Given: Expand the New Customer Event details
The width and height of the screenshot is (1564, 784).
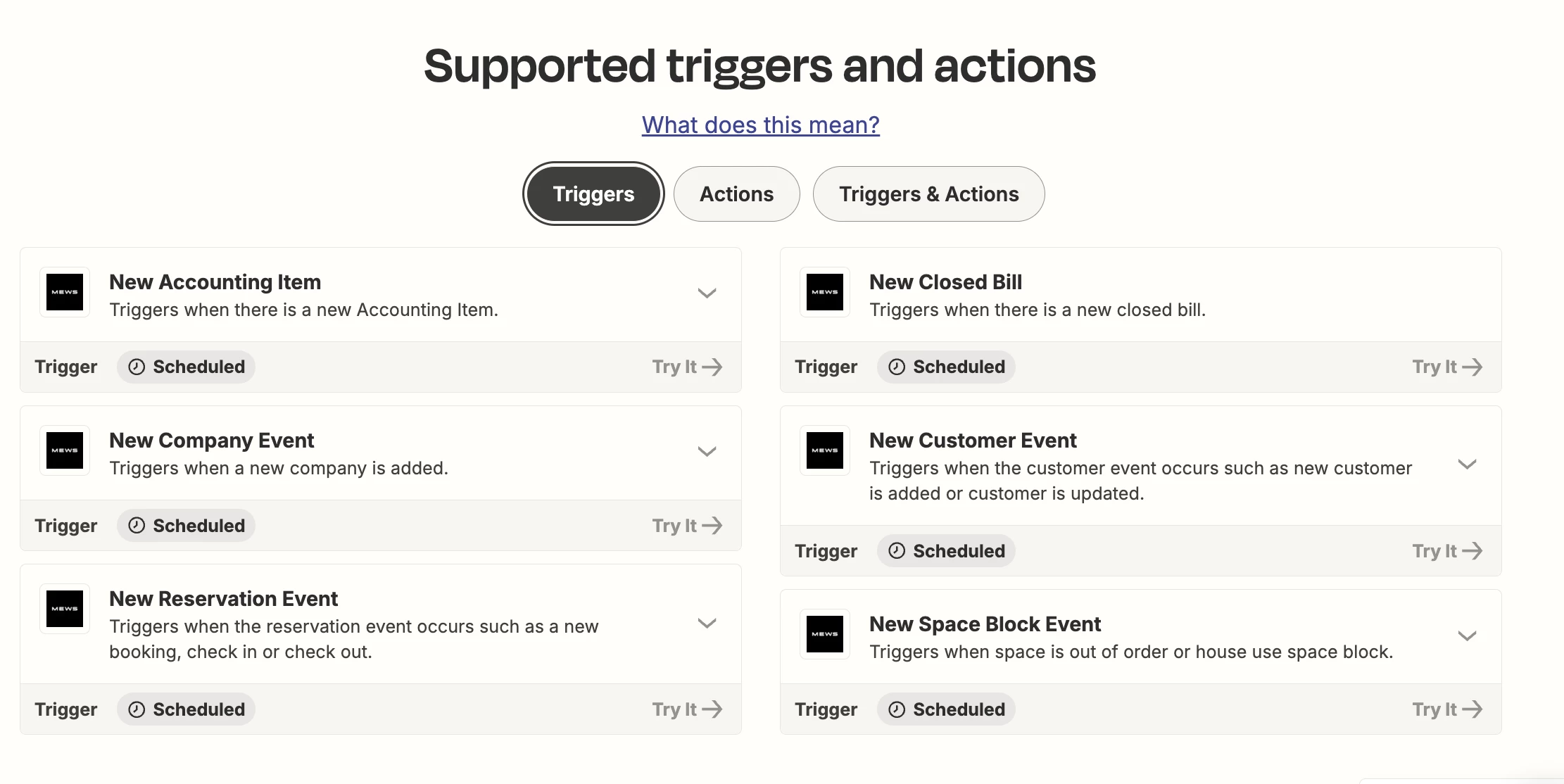Looking at the screenshot, I should pos(1467,464).
